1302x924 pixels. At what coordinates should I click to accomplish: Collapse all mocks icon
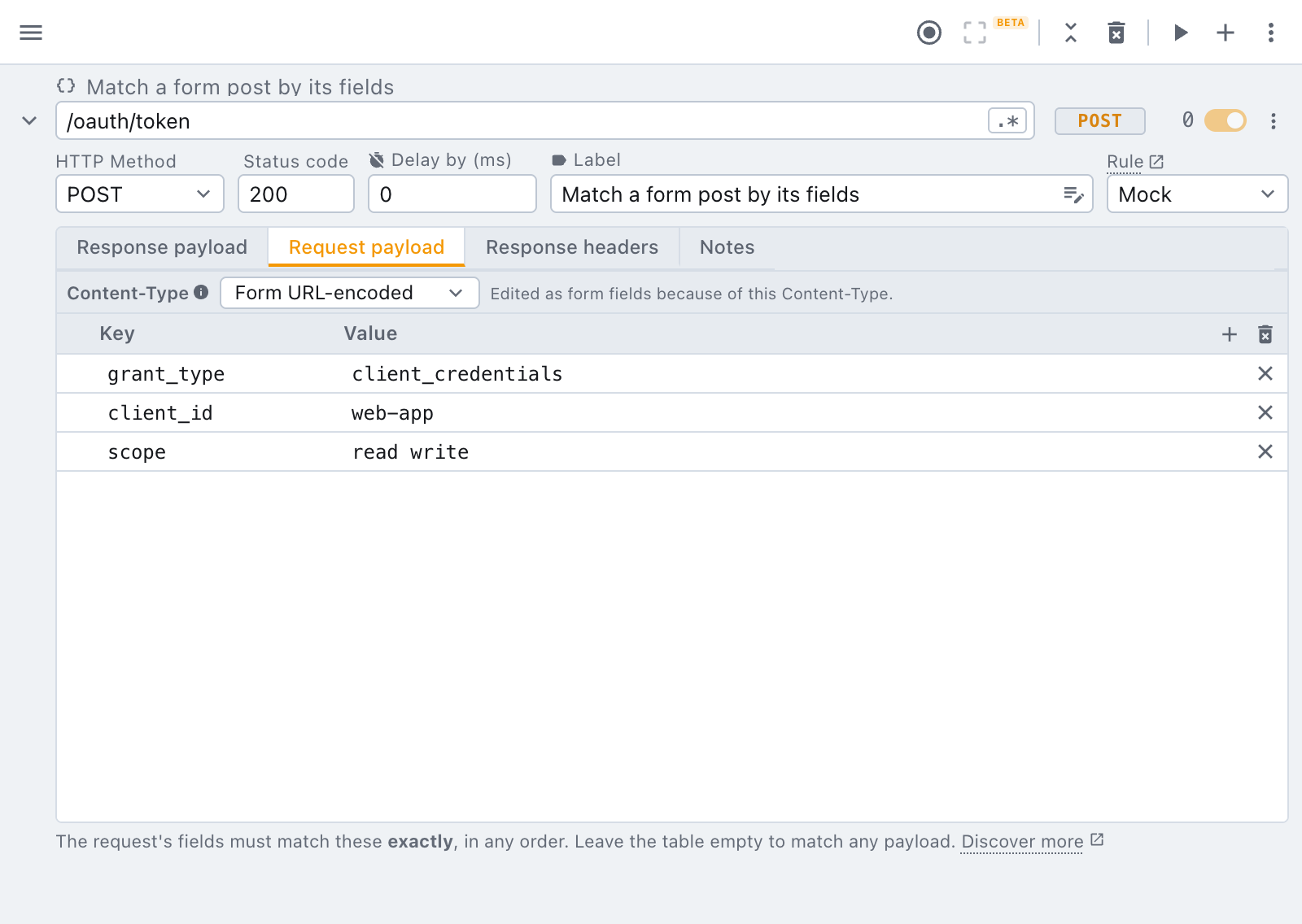tap(1071, 33)
